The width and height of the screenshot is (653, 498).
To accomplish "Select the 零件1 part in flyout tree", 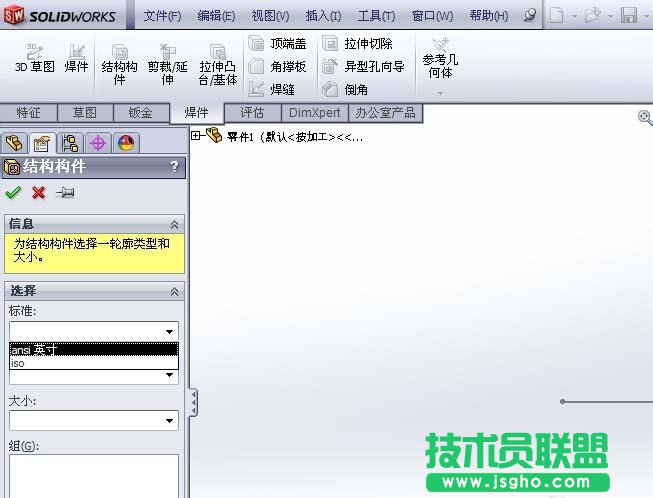I will (x=286, y=137).
